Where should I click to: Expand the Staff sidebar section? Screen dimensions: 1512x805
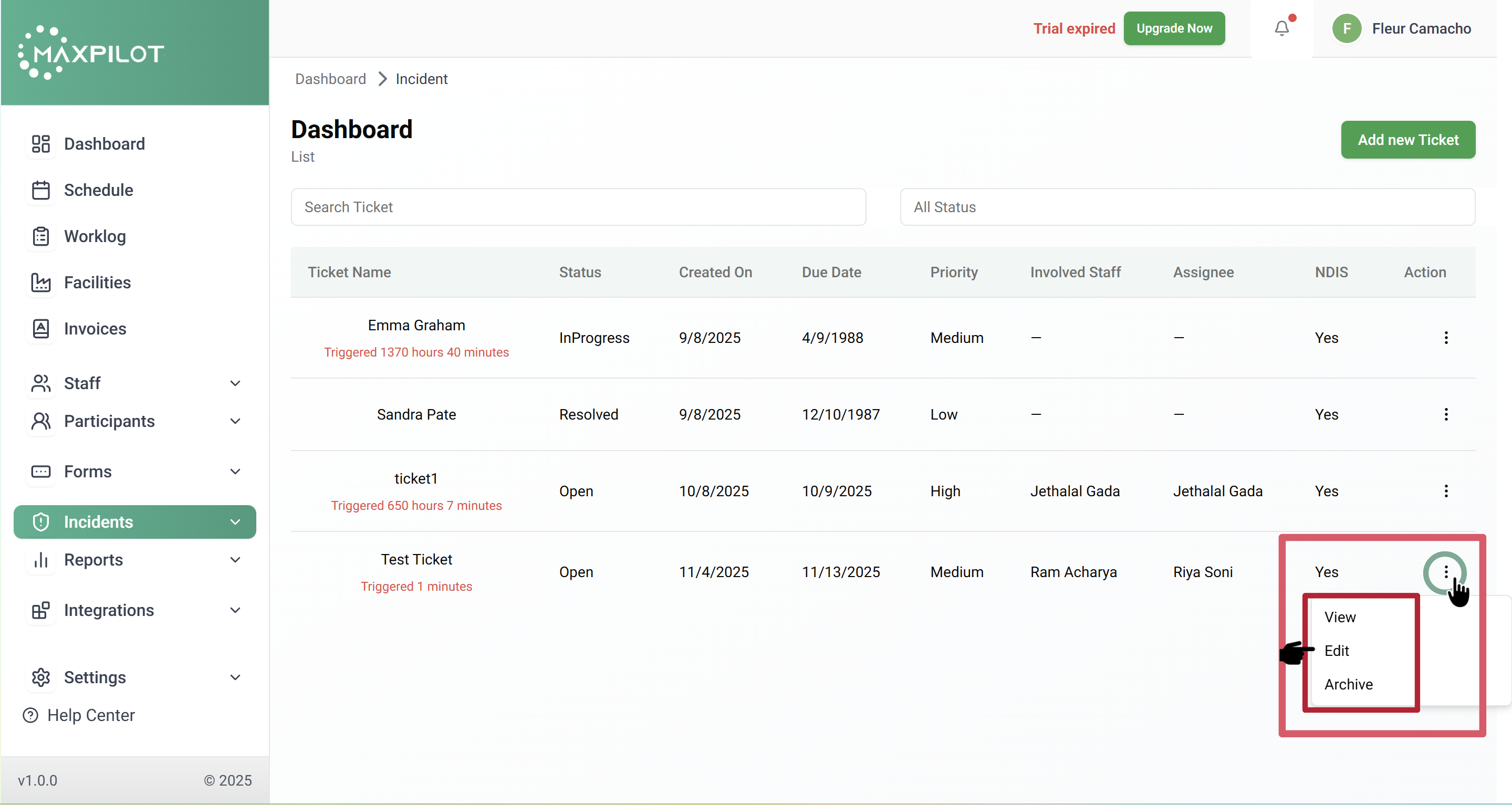click(235, 383)
